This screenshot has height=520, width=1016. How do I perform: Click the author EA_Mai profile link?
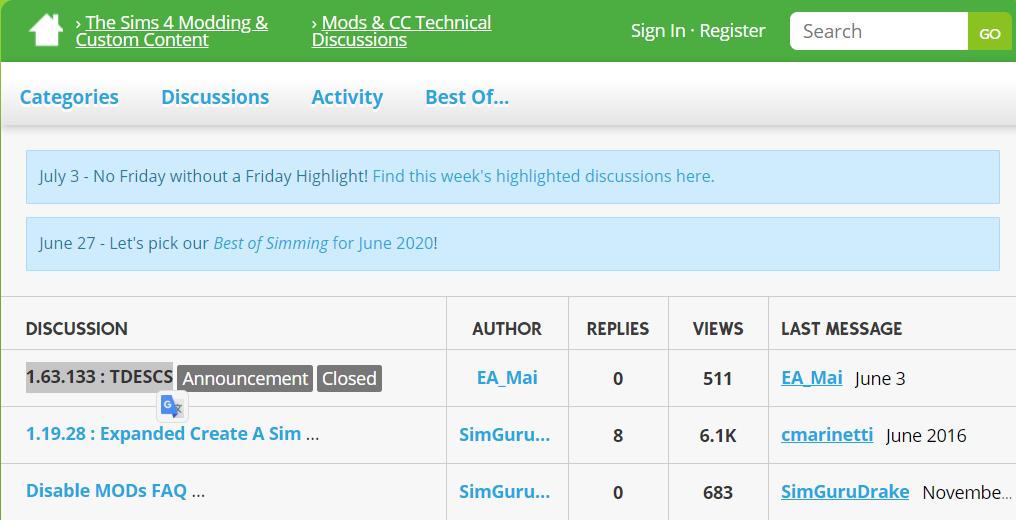pos(507,378)
